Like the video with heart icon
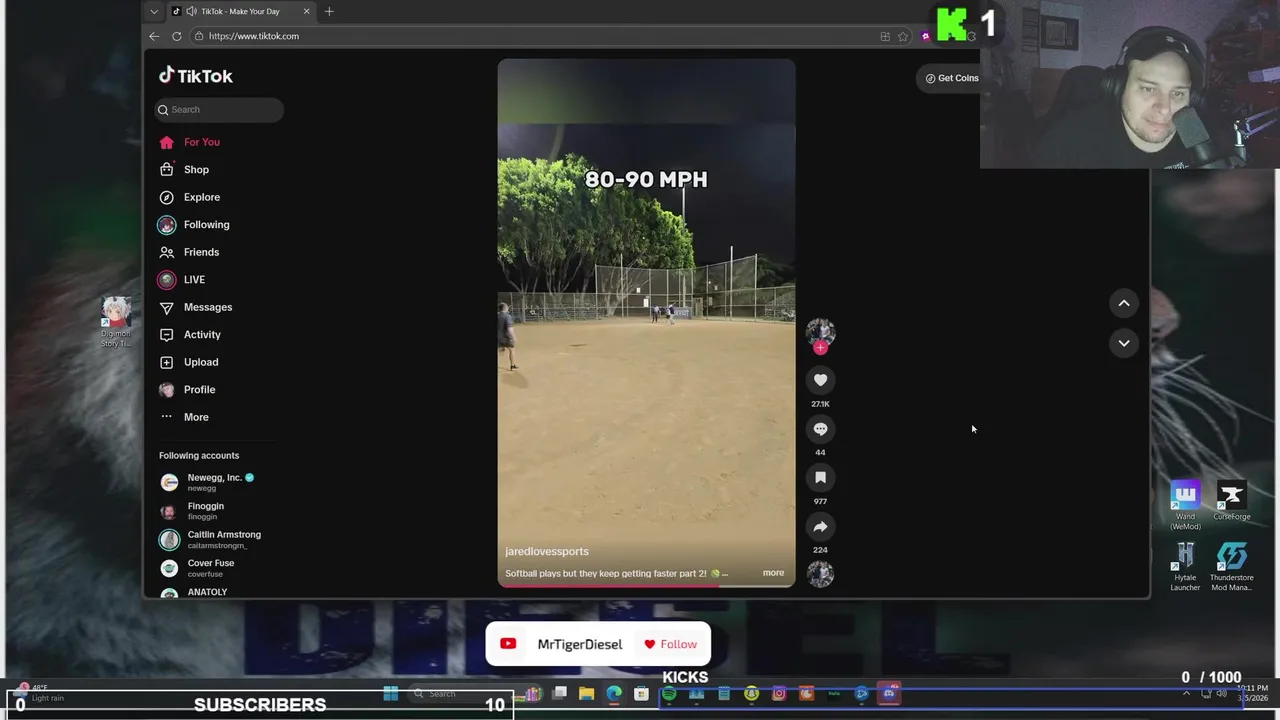Screen dimensions: 1280x720 [x=820, y=380]
